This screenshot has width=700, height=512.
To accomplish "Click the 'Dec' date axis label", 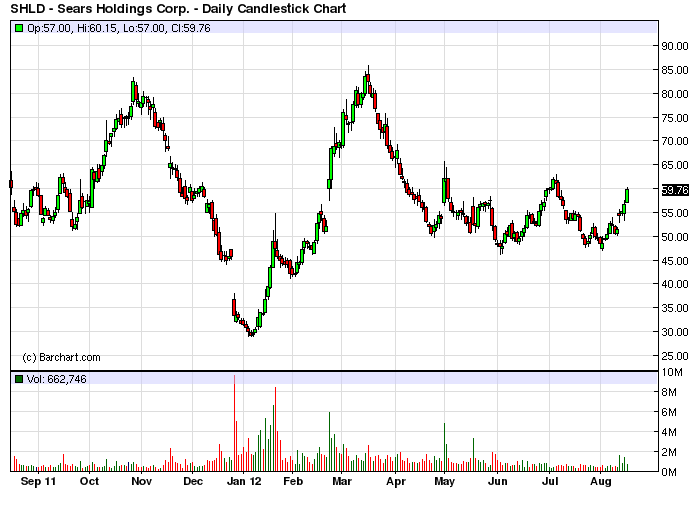I will coord(193,481).
